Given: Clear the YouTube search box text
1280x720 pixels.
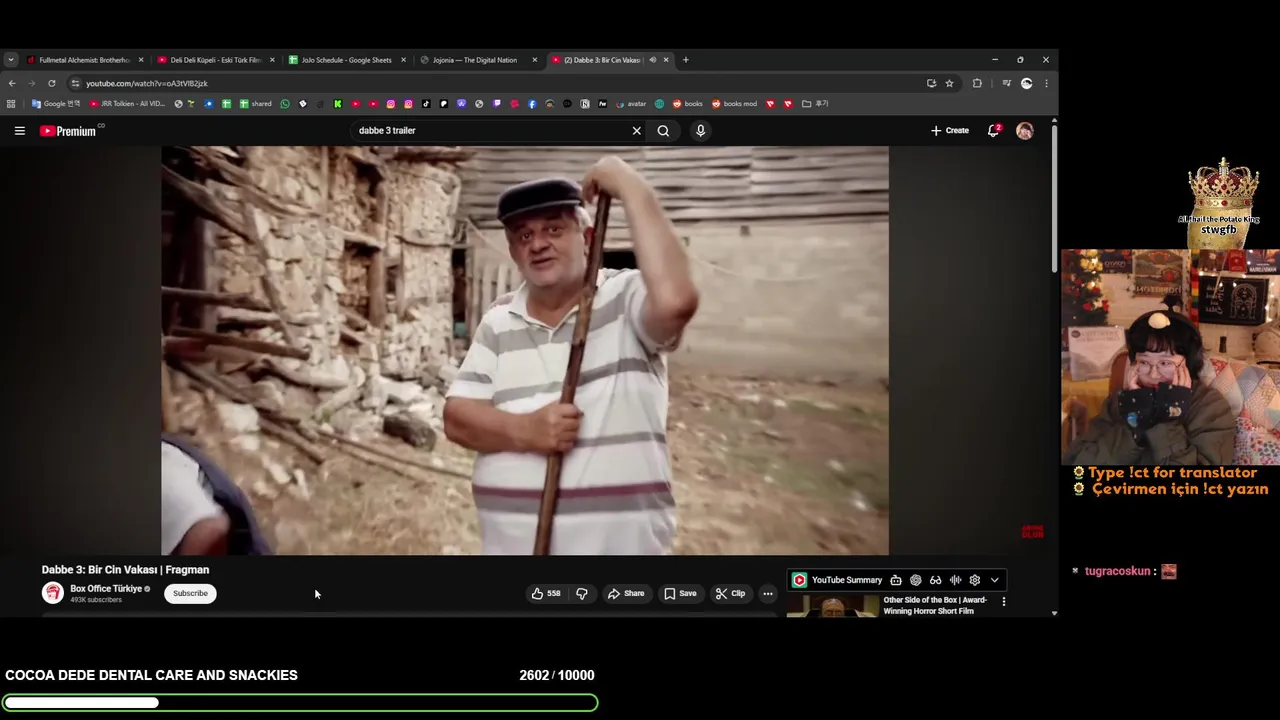Looking at the screenshot, I should click(x=636, y=130).
